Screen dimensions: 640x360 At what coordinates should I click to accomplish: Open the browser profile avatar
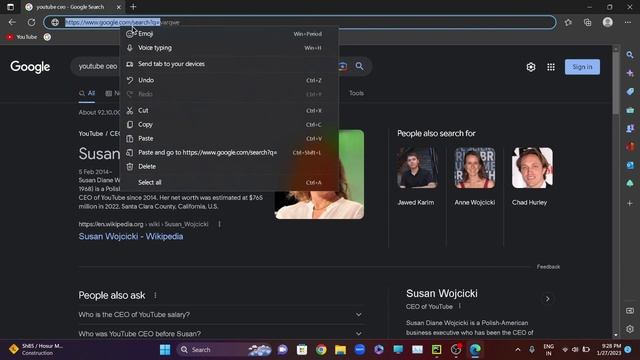(x=607, y=22)
